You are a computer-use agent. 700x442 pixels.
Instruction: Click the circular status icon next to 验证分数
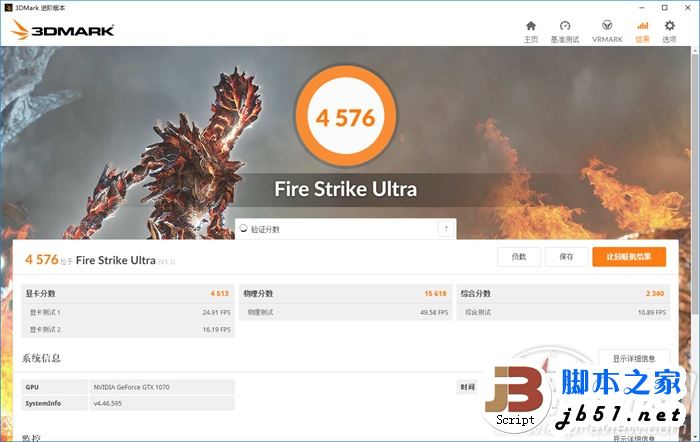tap(243, 229)
